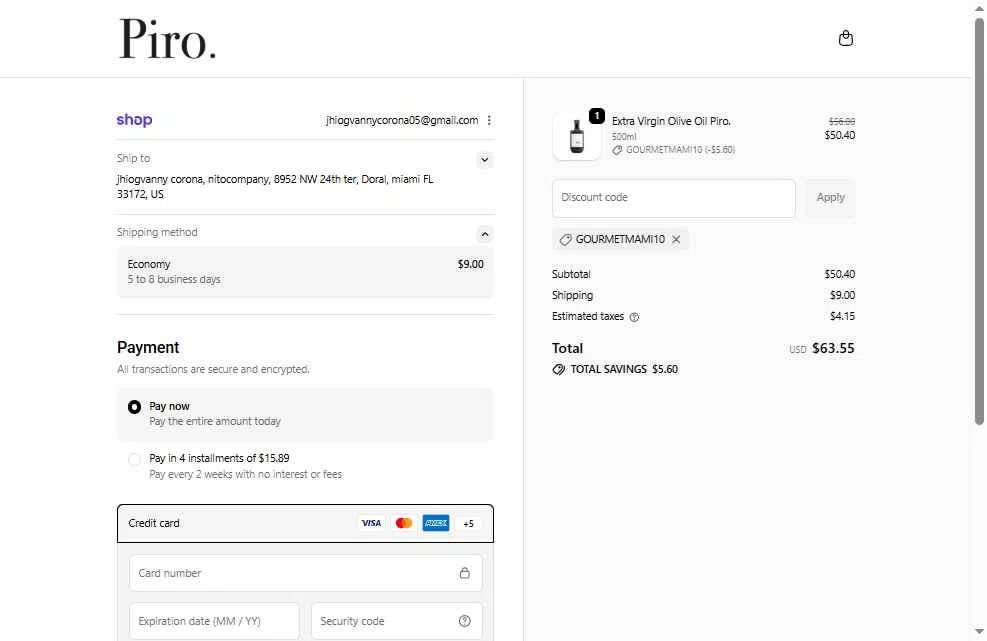Click the American Express icon

coord(436,523)
